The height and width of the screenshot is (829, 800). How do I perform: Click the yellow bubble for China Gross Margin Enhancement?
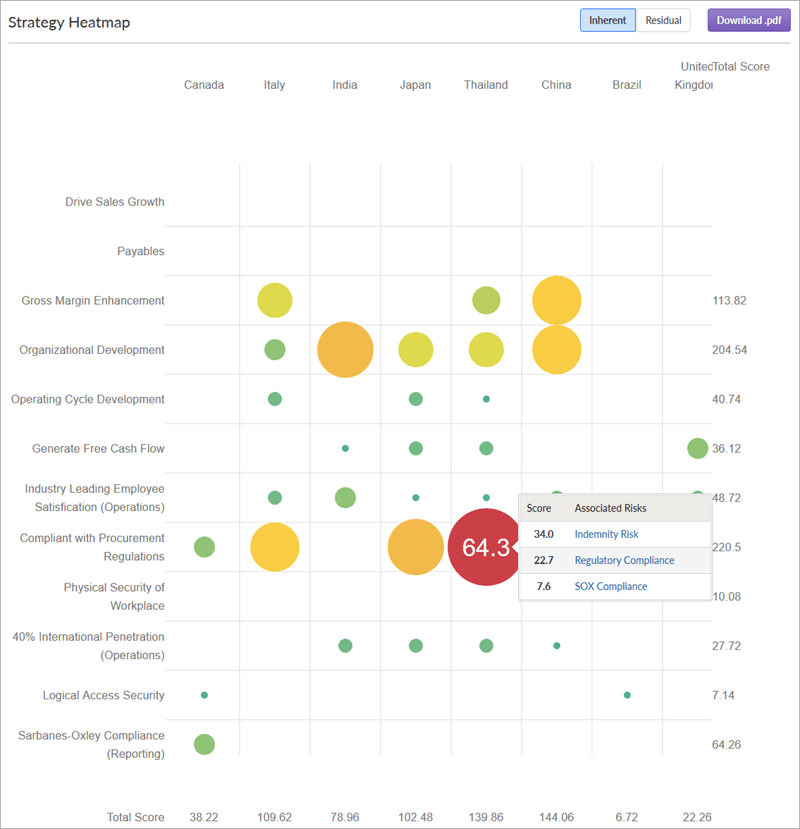(x=557, y=298)
